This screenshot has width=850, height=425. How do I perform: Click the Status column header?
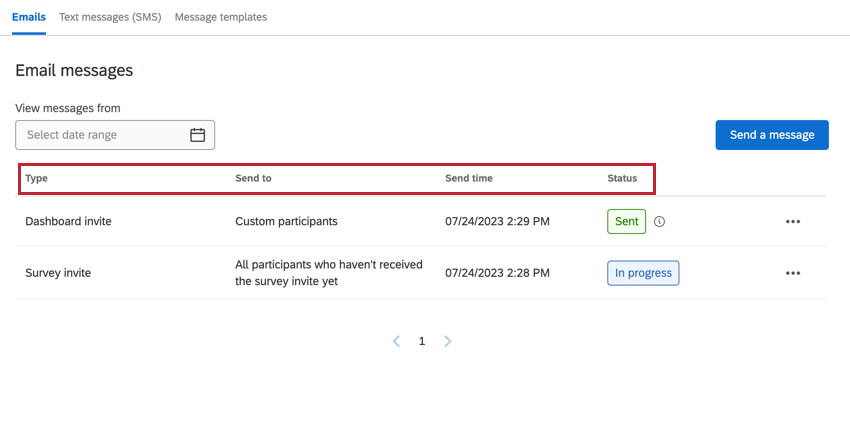(x=622, y=179)
